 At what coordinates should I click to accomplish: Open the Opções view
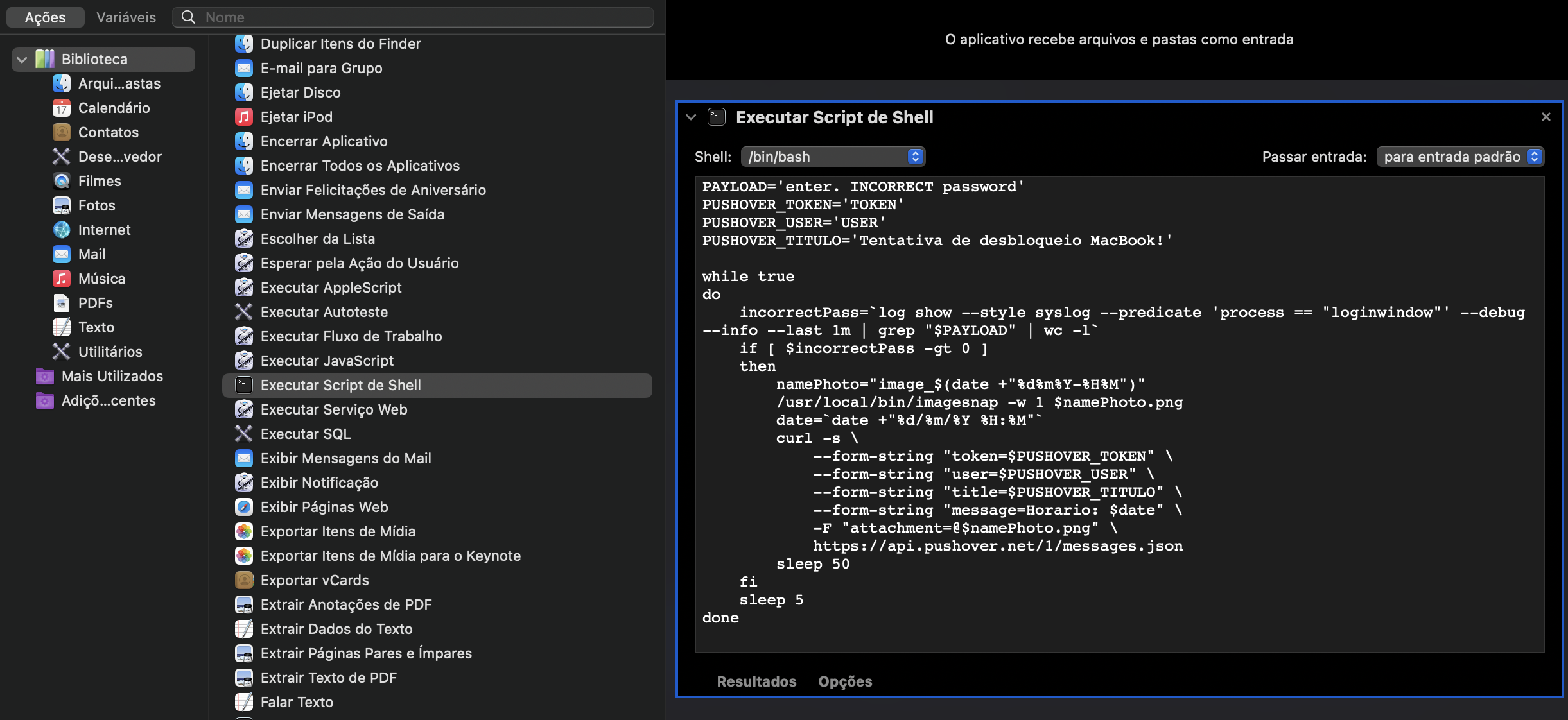tap(844, 681)
